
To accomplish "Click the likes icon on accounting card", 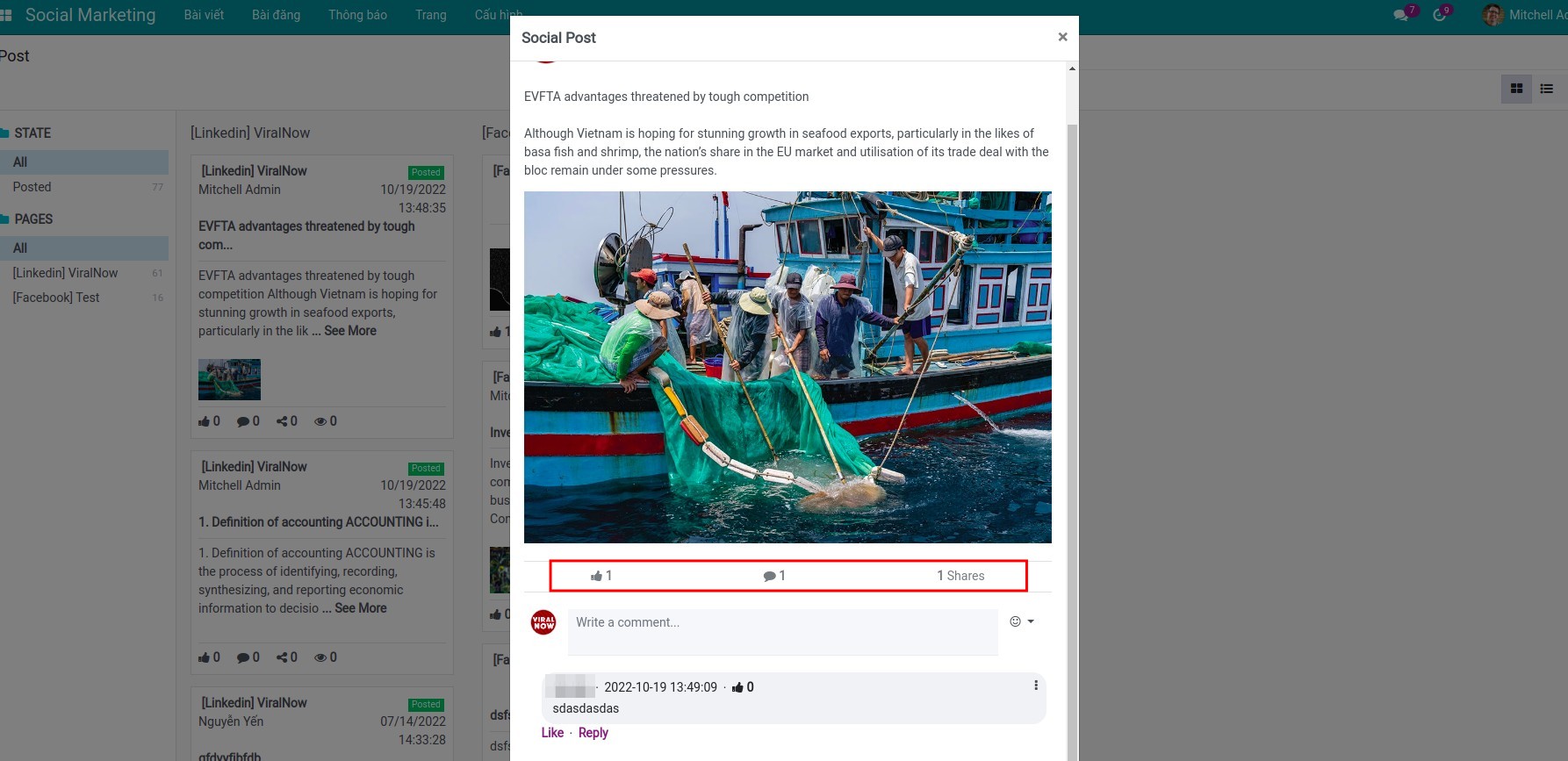I will coord(204,657).
